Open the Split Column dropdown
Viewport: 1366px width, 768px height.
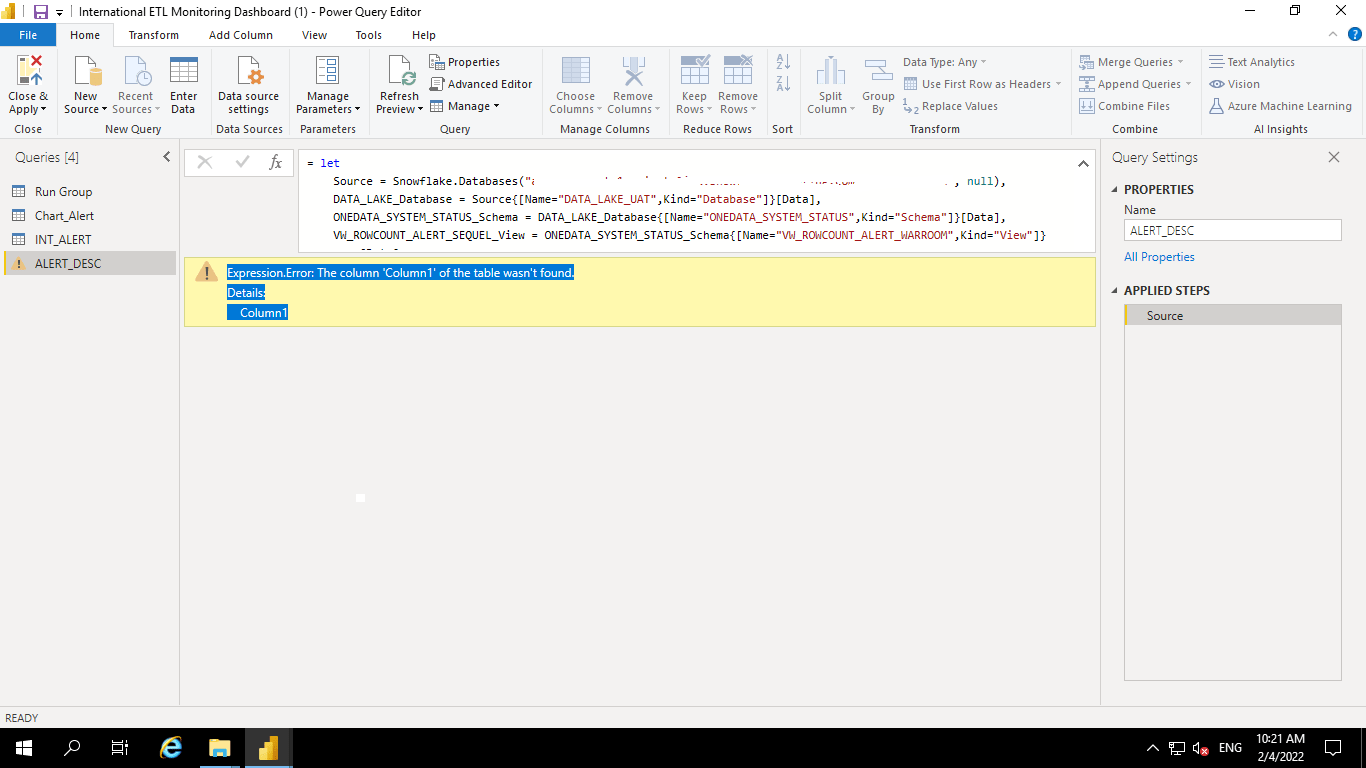tap(830, 84)
